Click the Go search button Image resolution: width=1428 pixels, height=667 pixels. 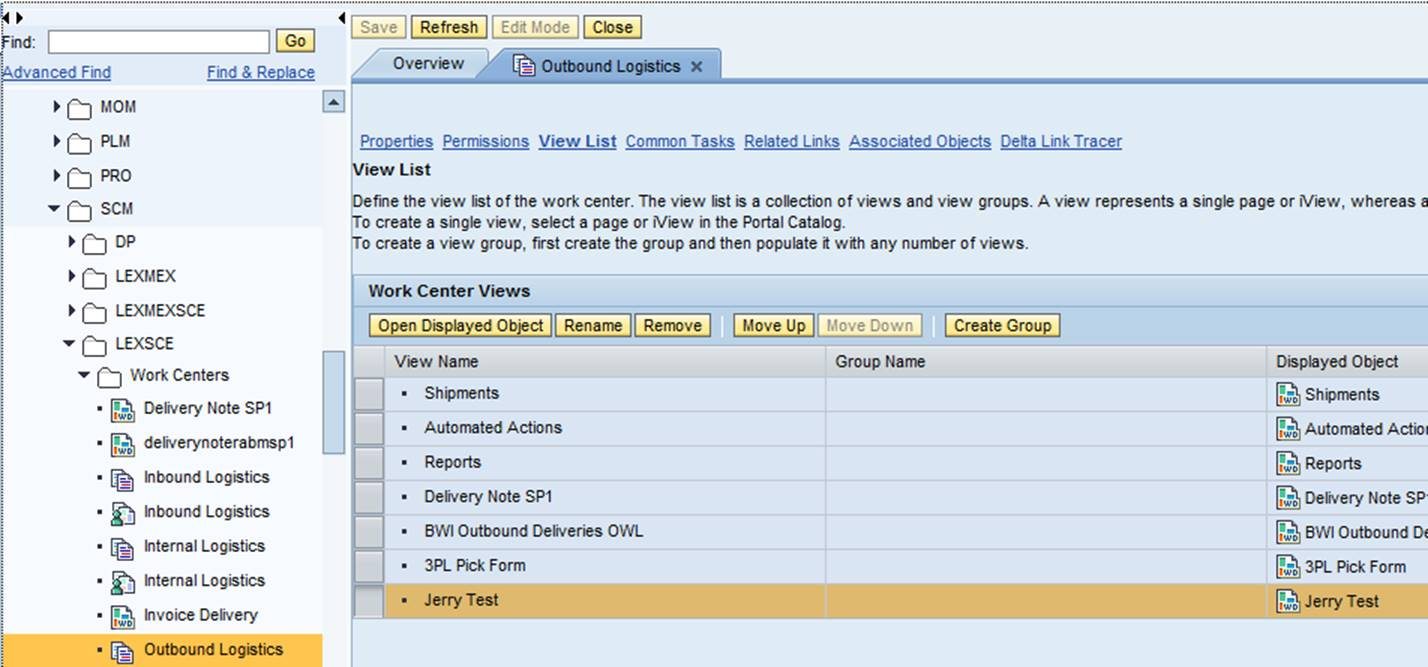click(295, 41)
